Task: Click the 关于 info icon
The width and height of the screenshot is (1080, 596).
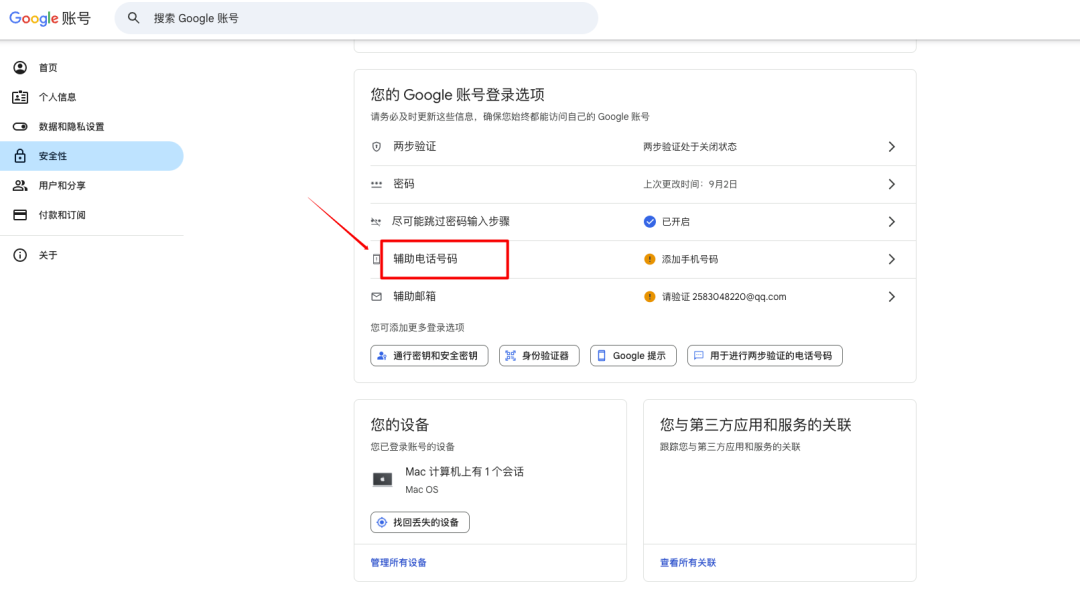Action: 20,255
